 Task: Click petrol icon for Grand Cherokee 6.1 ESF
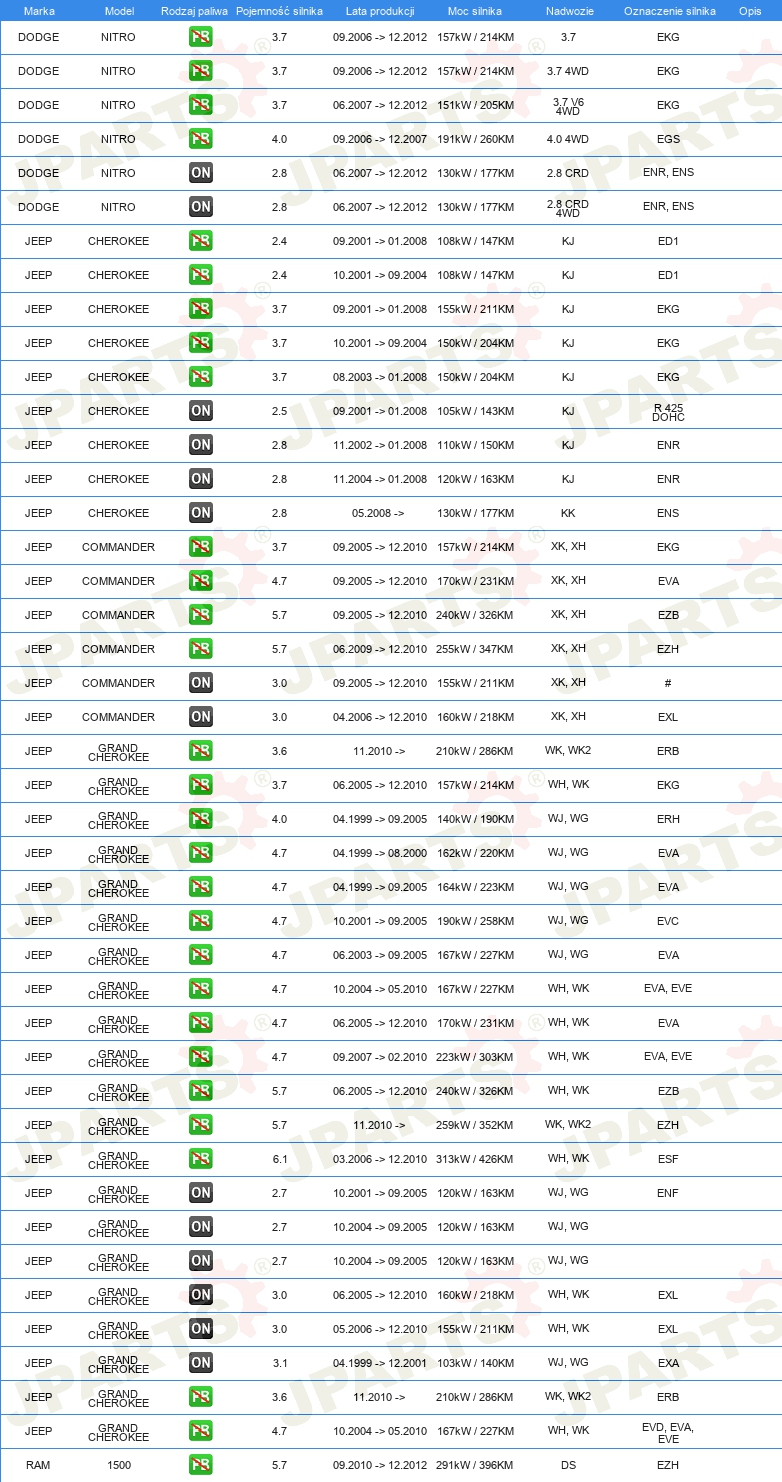click(201, 1159)
